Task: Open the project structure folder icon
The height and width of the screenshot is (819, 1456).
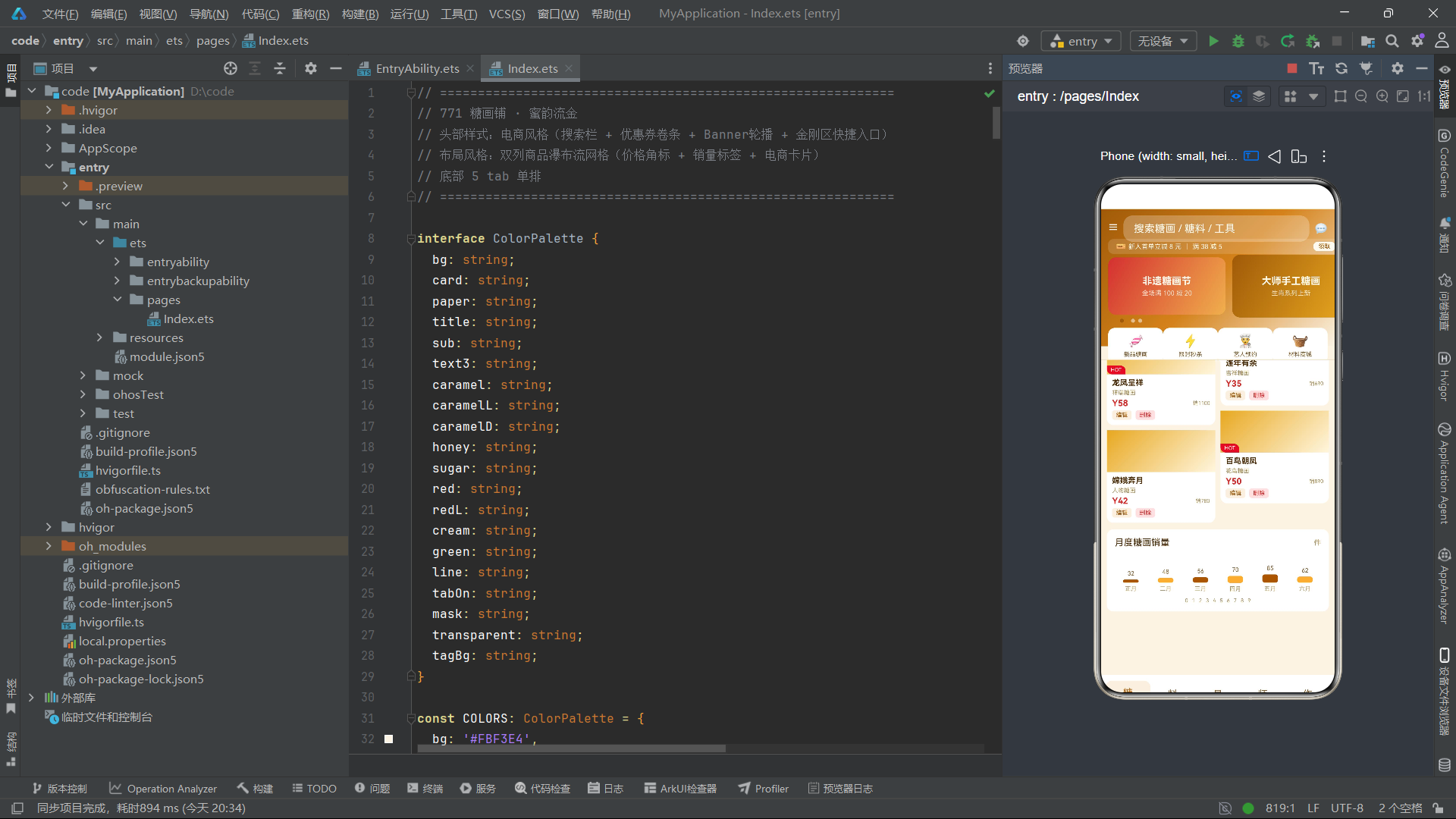Action: tap(1368, 41)
